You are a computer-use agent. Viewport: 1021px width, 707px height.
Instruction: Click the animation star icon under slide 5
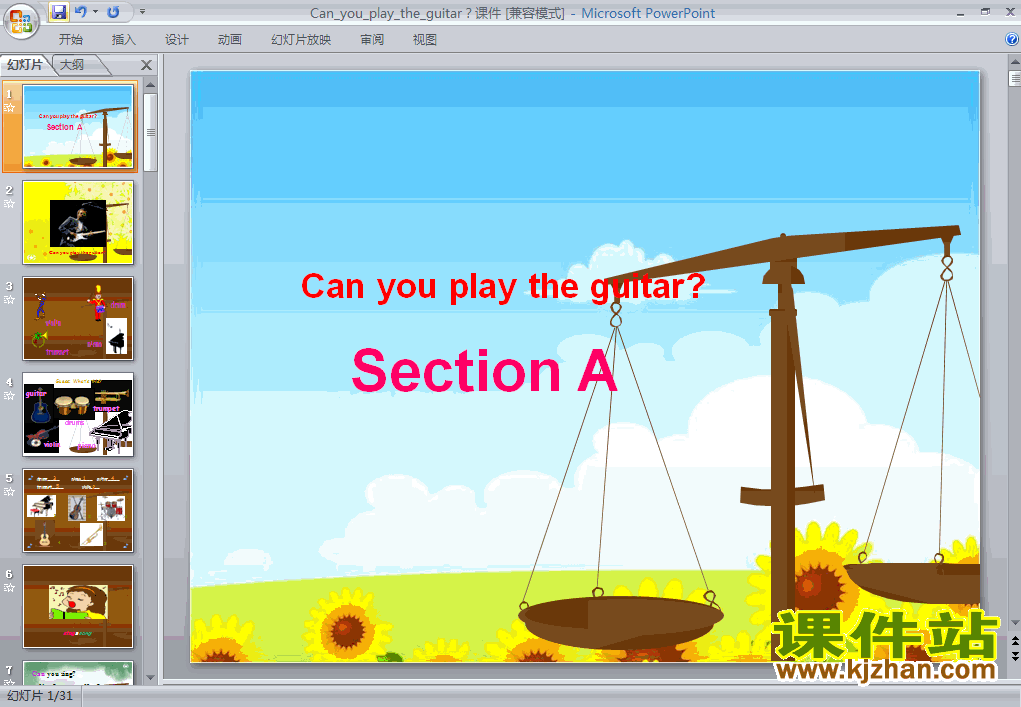(x=9, y=492)
